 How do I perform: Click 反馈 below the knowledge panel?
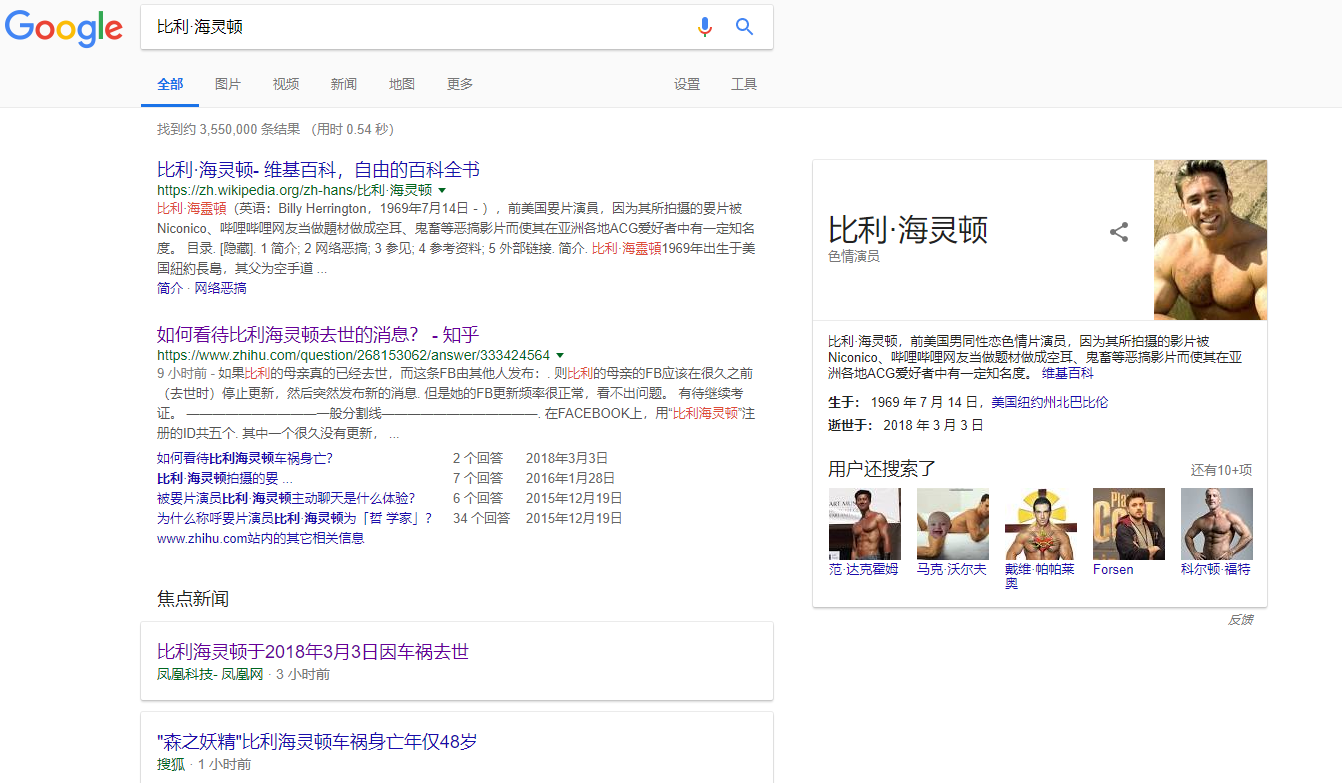1240,620
